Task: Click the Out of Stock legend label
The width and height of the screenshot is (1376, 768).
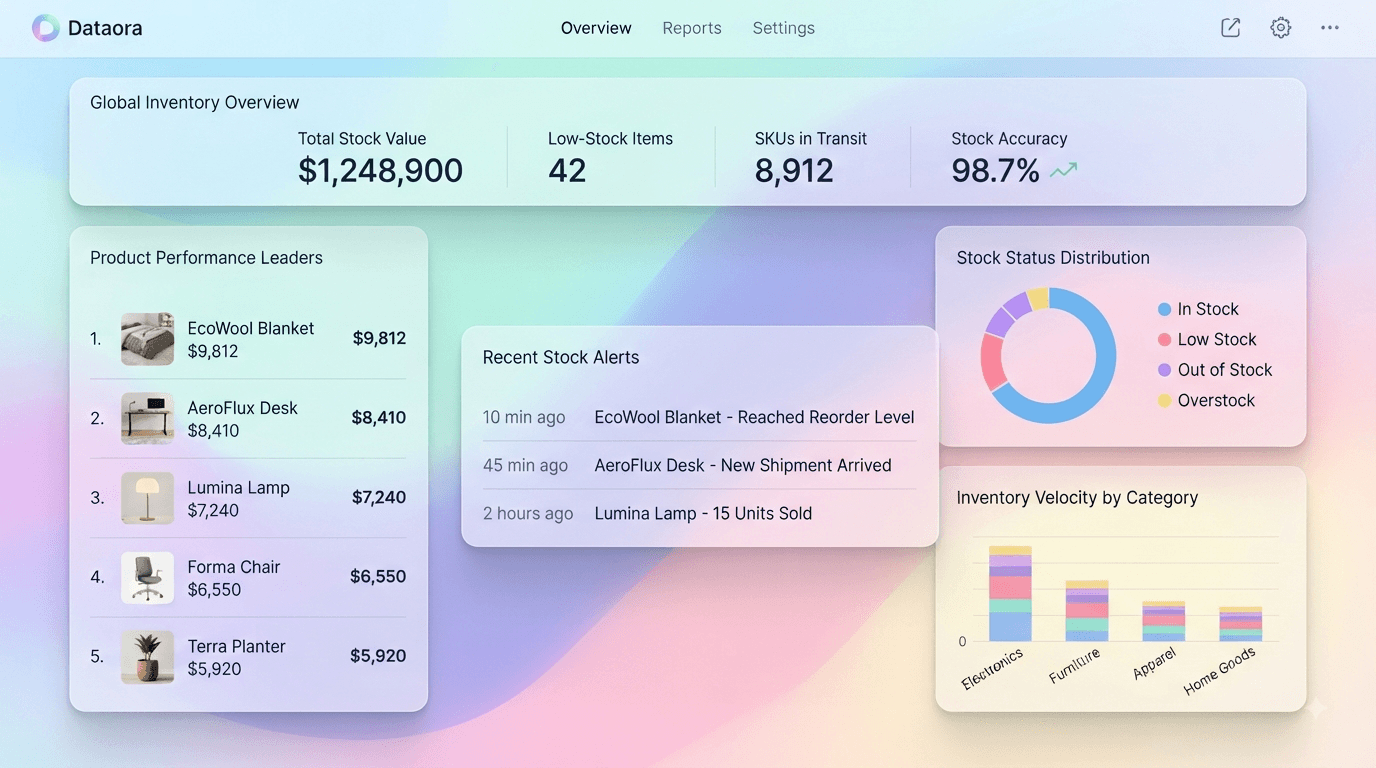Action: 1225,370
